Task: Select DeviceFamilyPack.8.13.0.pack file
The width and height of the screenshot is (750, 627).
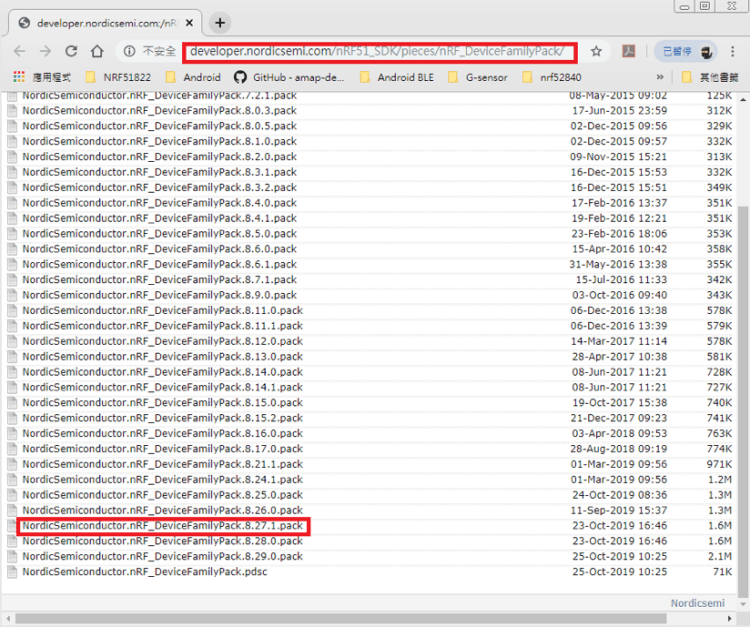Action: pyautogui.click(x=163, y=356)
